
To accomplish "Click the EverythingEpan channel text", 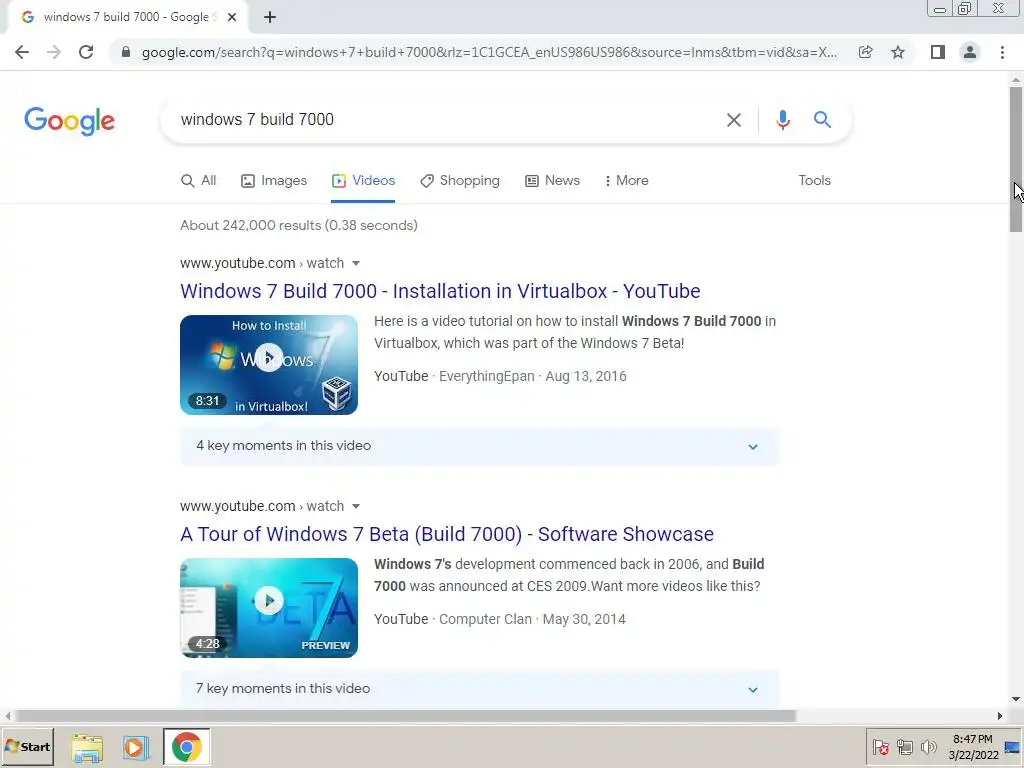I will 487,376.
